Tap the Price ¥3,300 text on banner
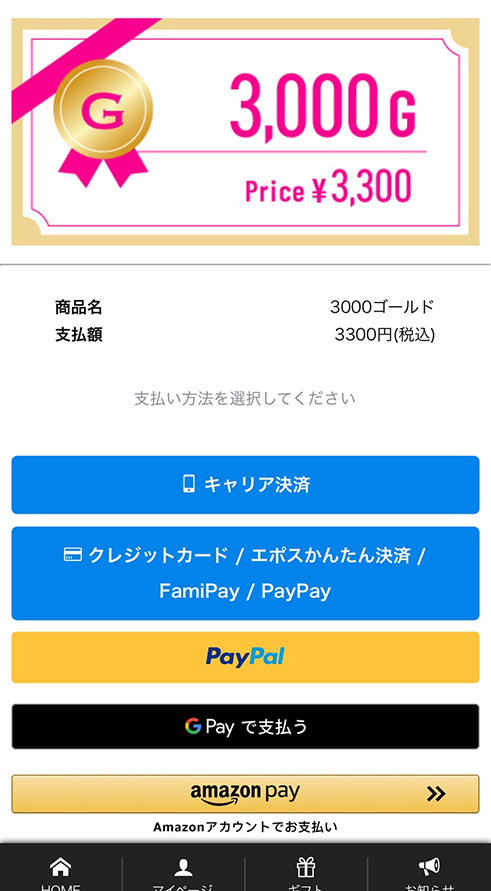Screen dimensions: 491x891 point(328,188)
